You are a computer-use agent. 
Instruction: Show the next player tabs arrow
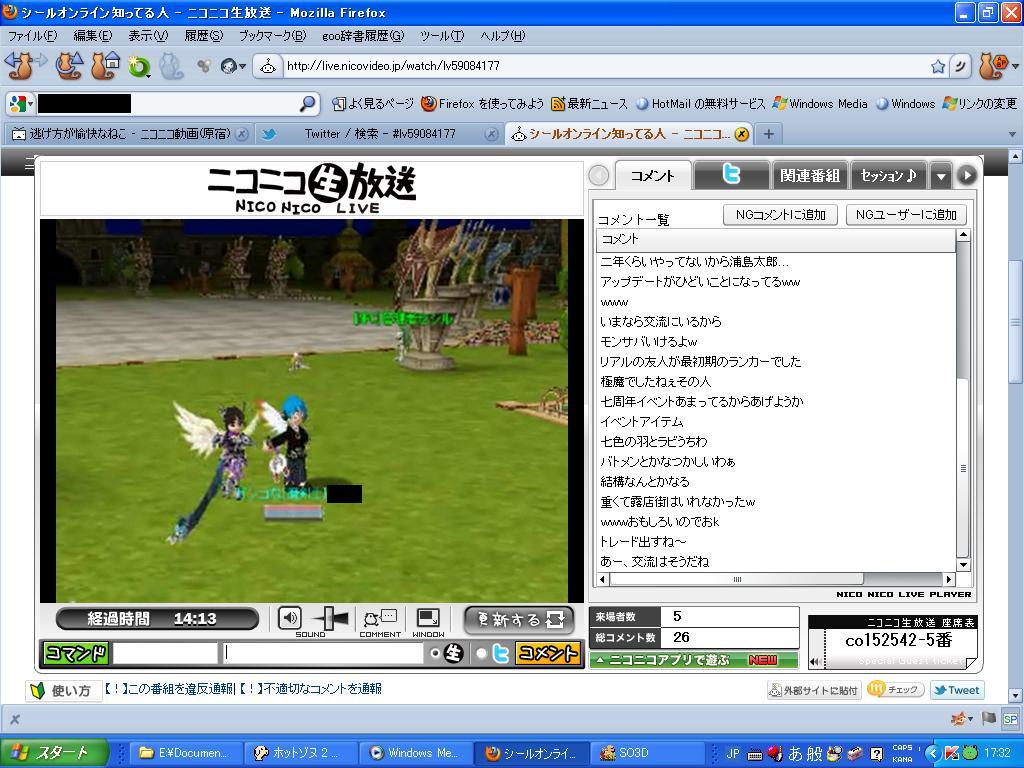(x=967, y=175)
